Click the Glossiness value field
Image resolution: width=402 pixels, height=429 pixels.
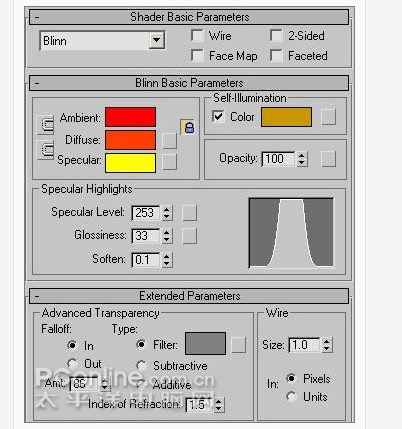[146, 236]
